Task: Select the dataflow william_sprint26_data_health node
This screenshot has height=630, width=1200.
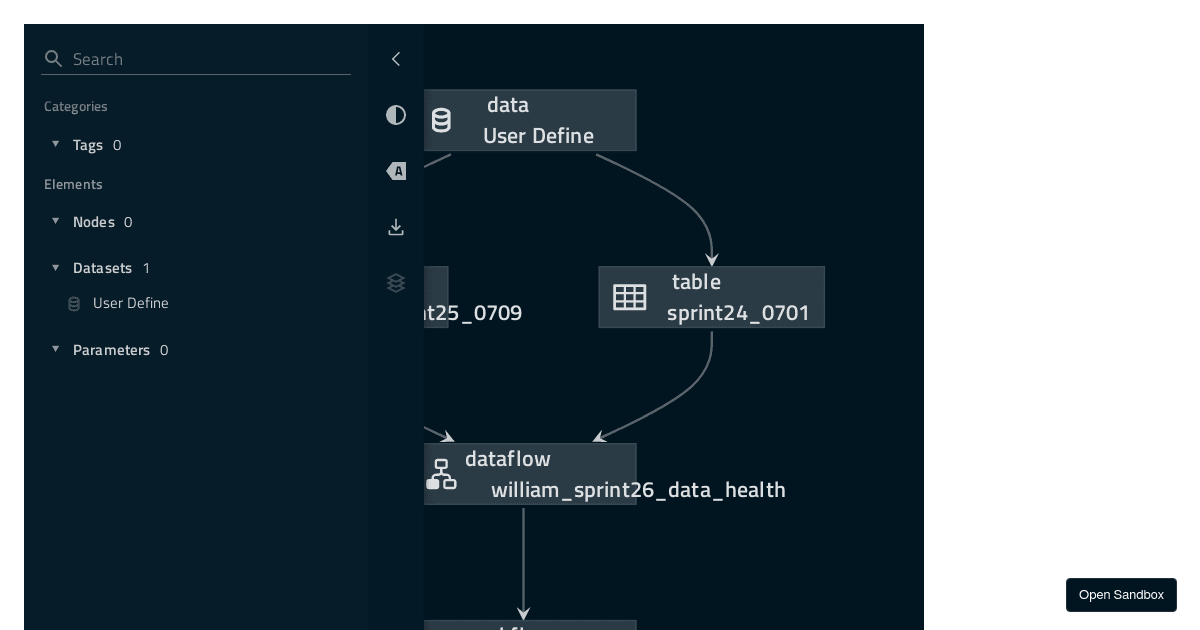Action: (x=530, y=474)
